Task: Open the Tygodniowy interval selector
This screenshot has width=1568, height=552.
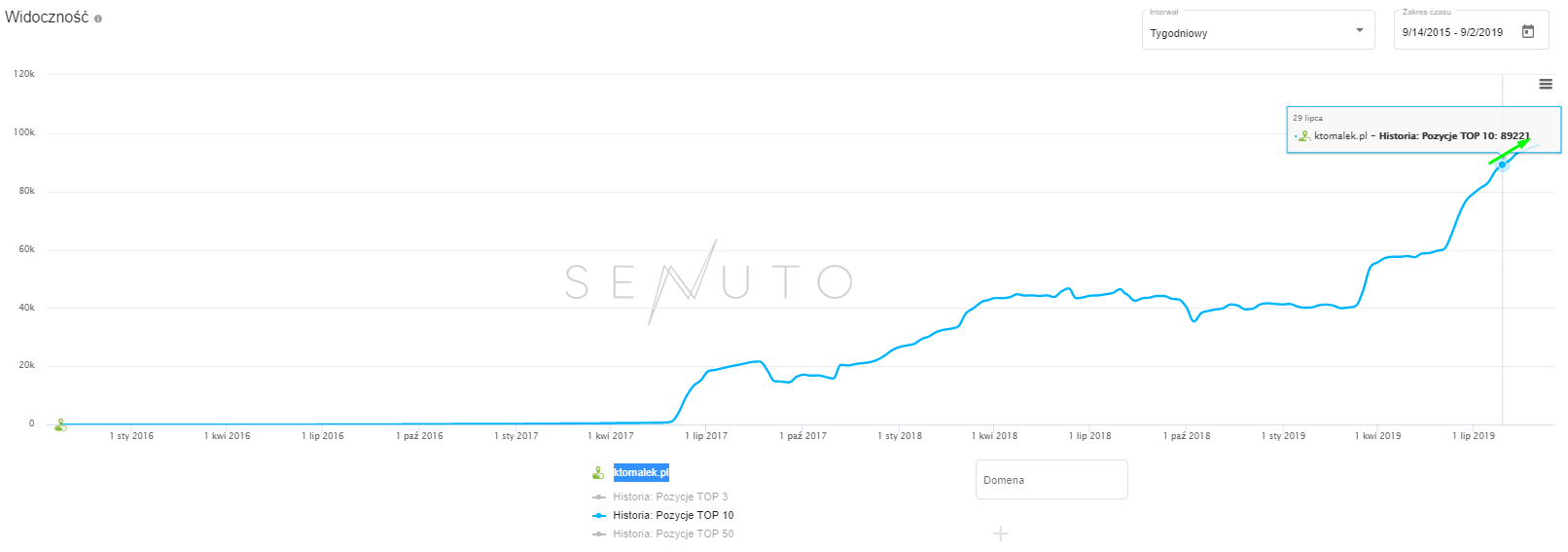Action: (x=1245, y=33)
